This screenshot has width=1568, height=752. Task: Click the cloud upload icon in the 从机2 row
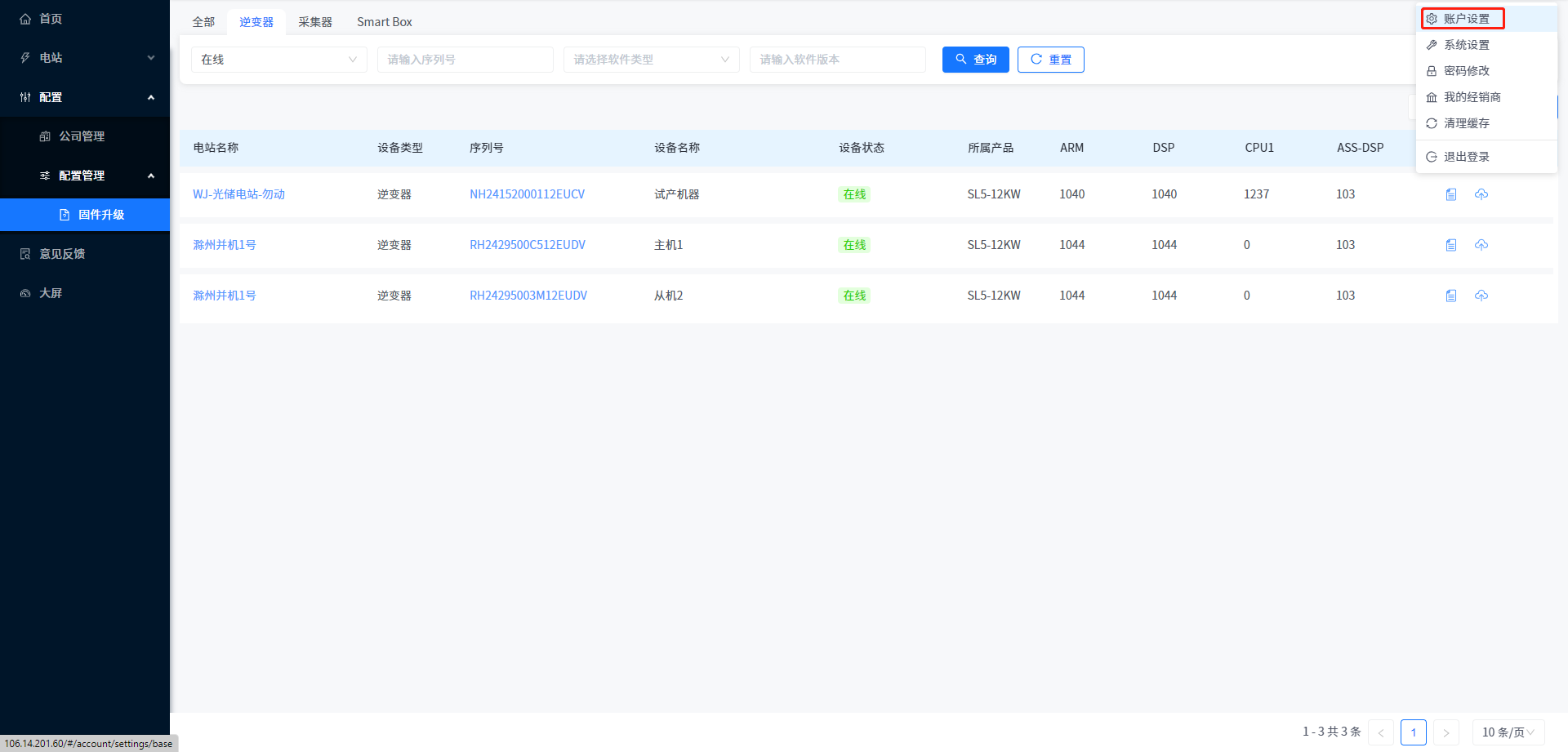[x=1481, y=296]
